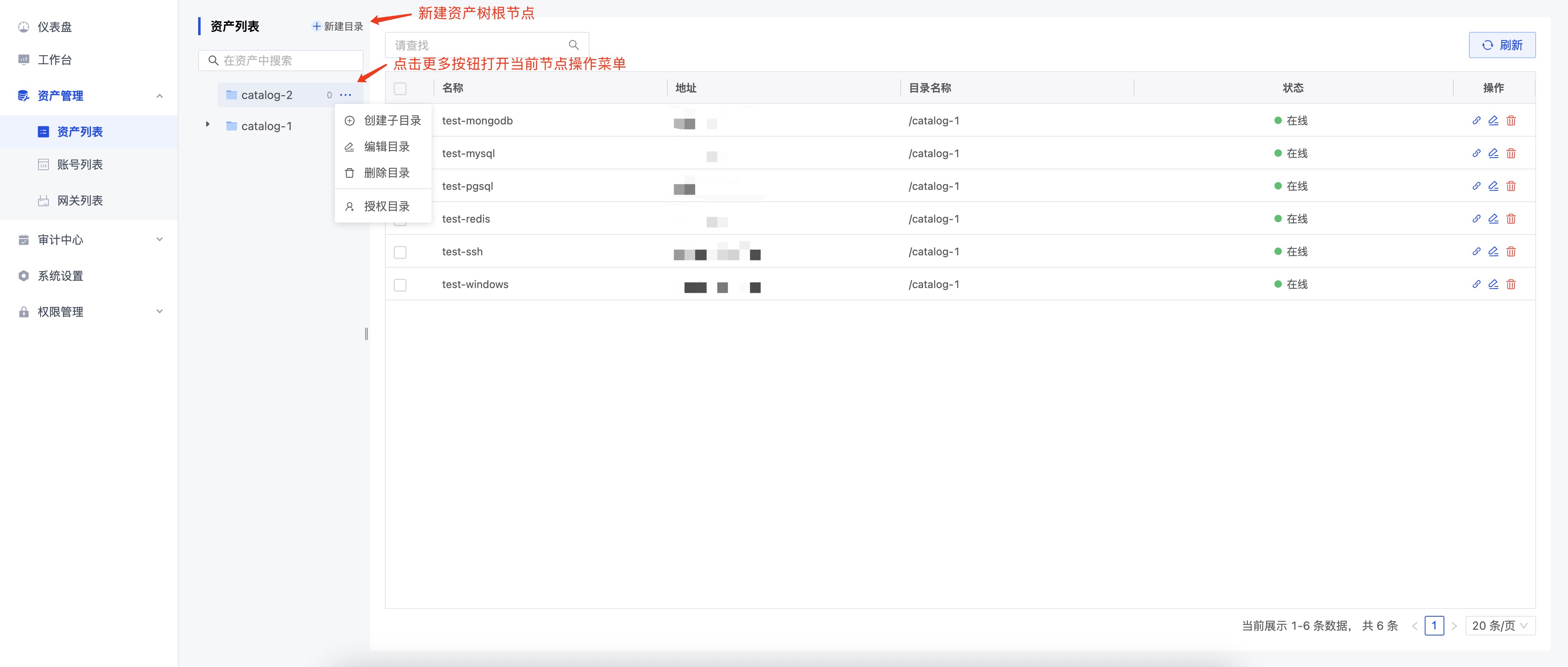
Task: Delete the test-windows asset
Action: click(x=1511, y=284)
